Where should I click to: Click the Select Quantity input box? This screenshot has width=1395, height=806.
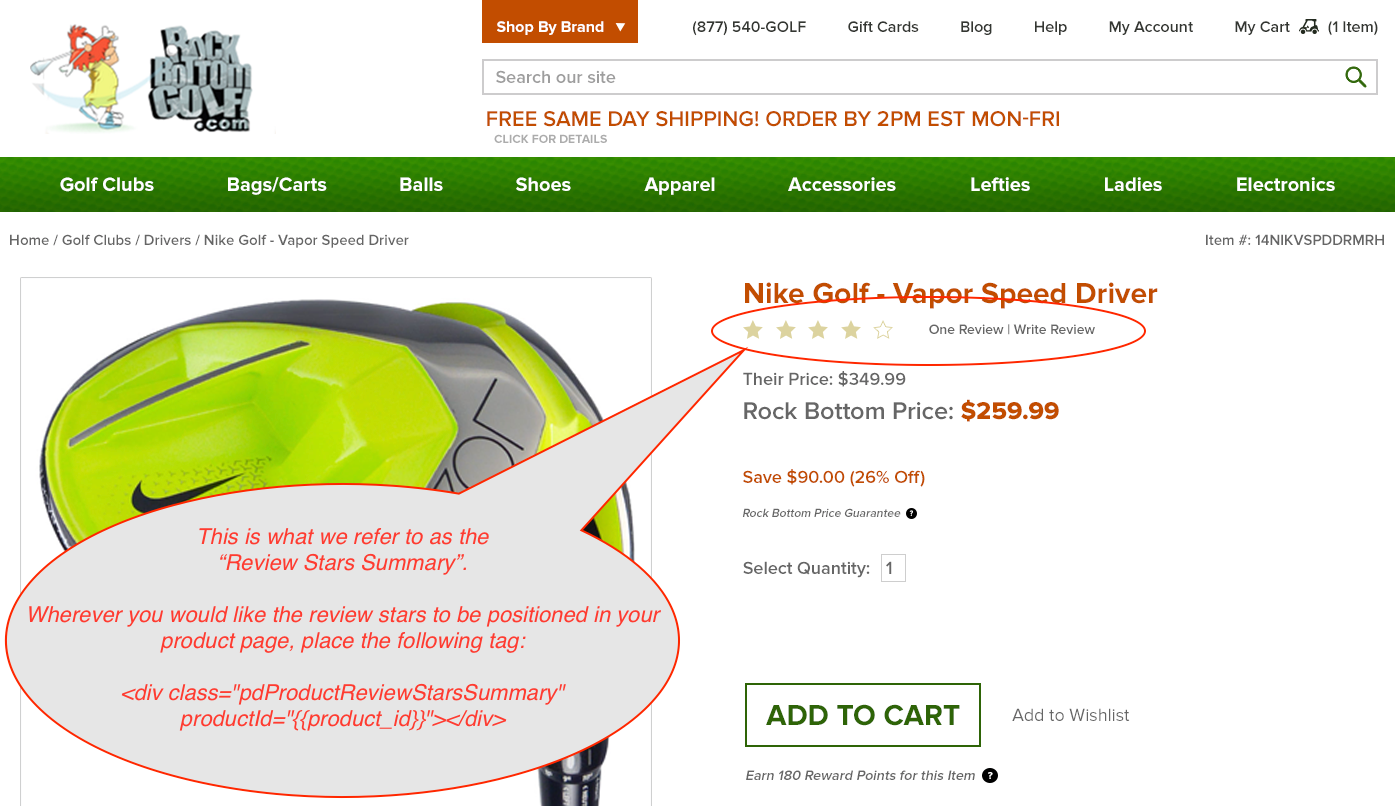click(893, 568)
